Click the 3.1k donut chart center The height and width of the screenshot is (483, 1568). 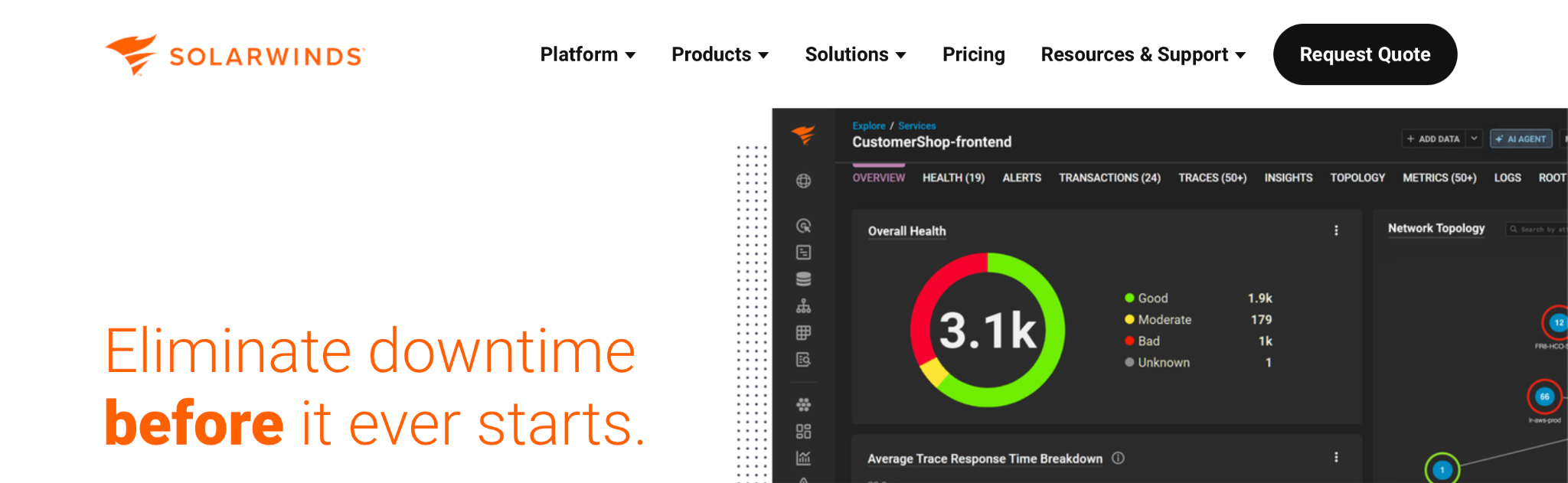pos(988,330)
